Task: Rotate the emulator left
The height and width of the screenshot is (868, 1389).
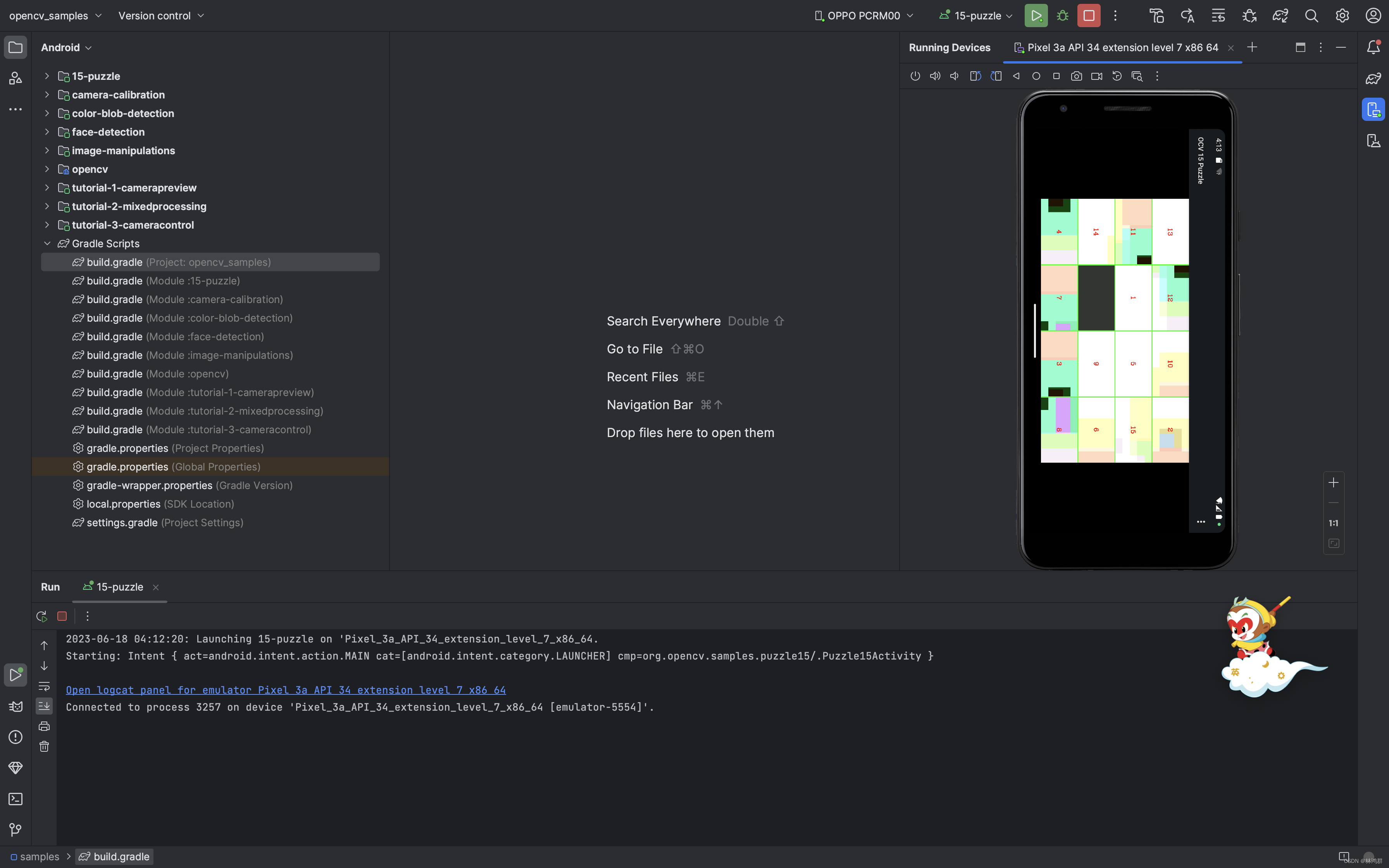Action: coord(975,76)
